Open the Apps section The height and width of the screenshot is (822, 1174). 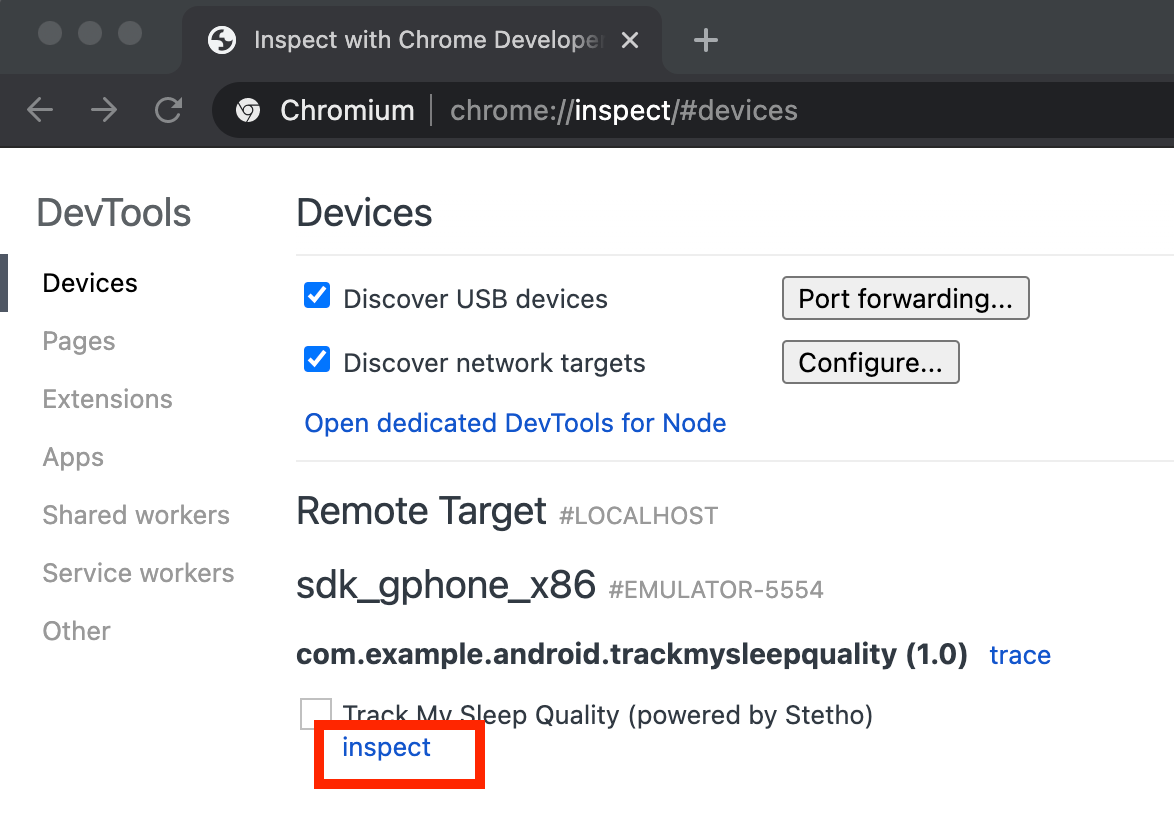coord(72,457)
